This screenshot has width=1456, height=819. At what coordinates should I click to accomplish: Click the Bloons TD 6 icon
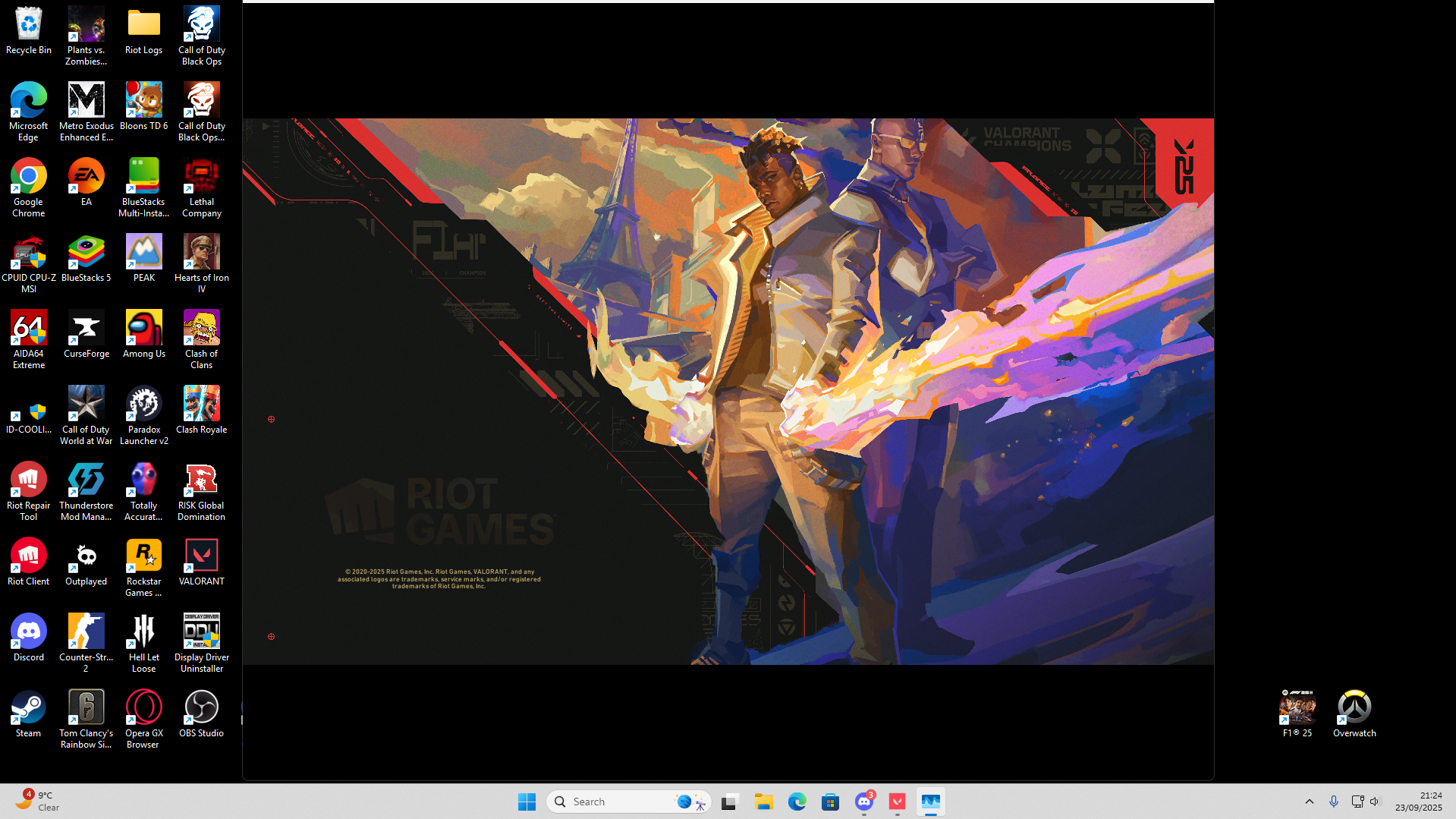[144, 107]
